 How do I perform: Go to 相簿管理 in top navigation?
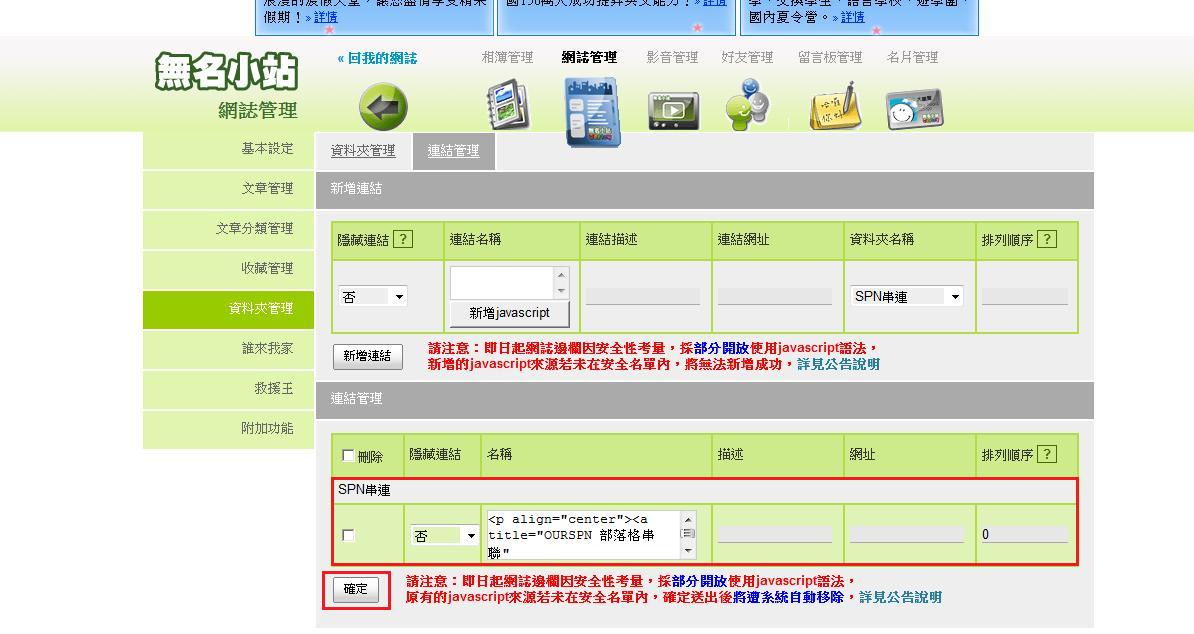coord(507,57)
